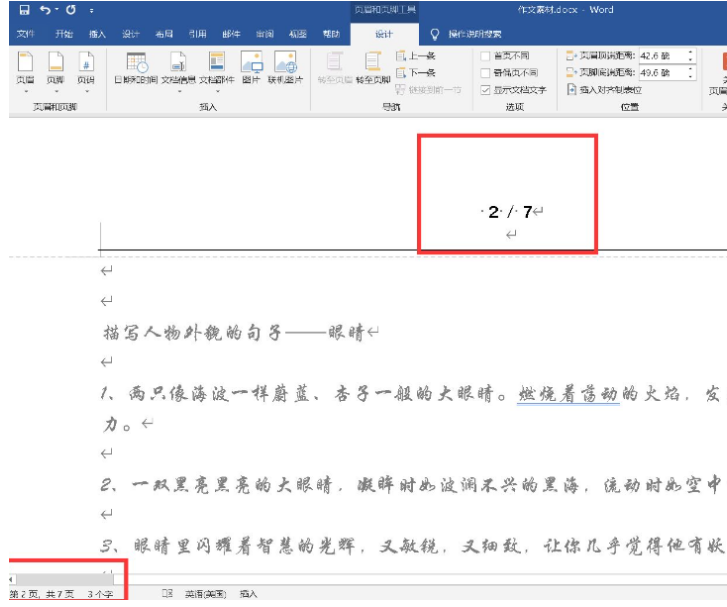The width and height of the screenshot is (727, 607).
Task: Click the 页眉顶端距离 value field
Action: click(x=662, y=56)
